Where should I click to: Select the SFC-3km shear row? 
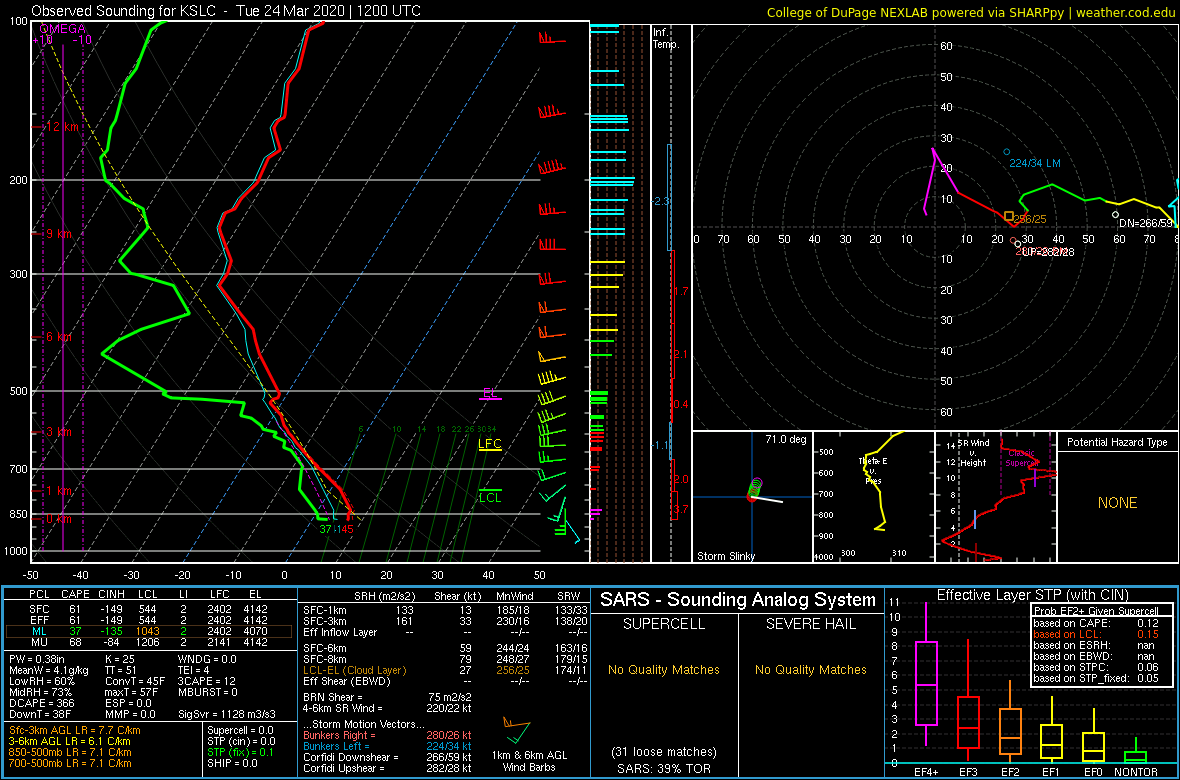coord(446,620)
